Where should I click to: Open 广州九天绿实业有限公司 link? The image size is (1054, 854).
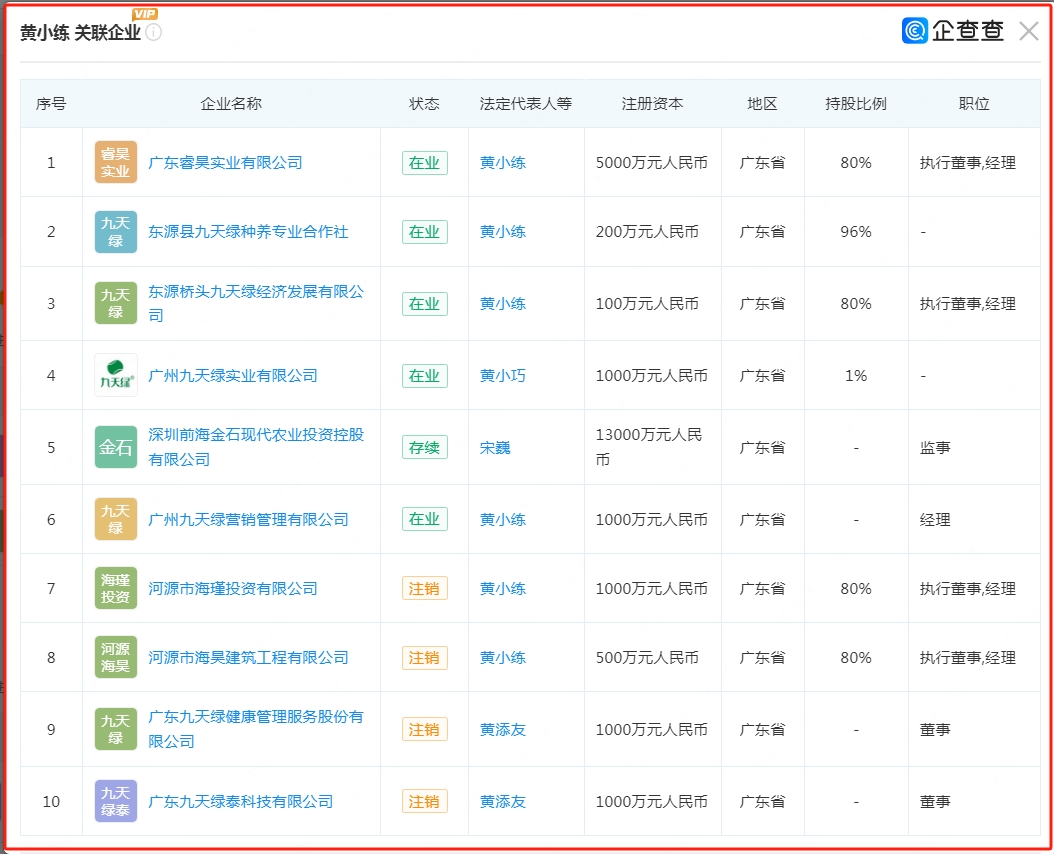click(233, 376)
